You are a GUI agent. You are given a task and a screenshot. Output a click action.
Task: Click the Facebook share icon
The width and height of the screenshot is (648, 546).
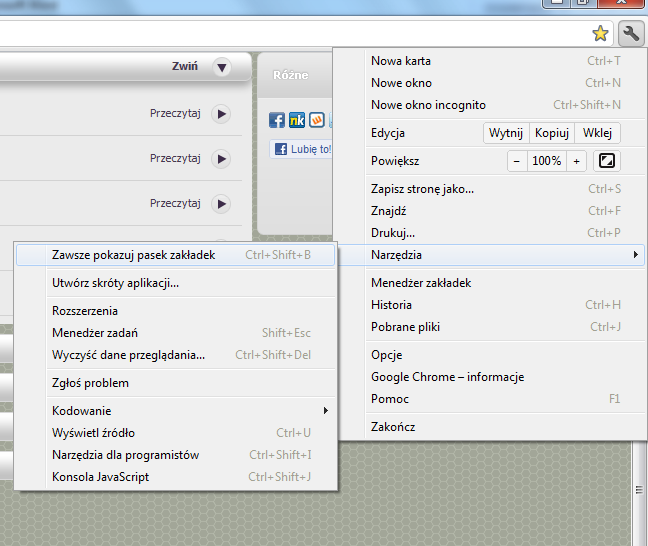pos(277,120)
